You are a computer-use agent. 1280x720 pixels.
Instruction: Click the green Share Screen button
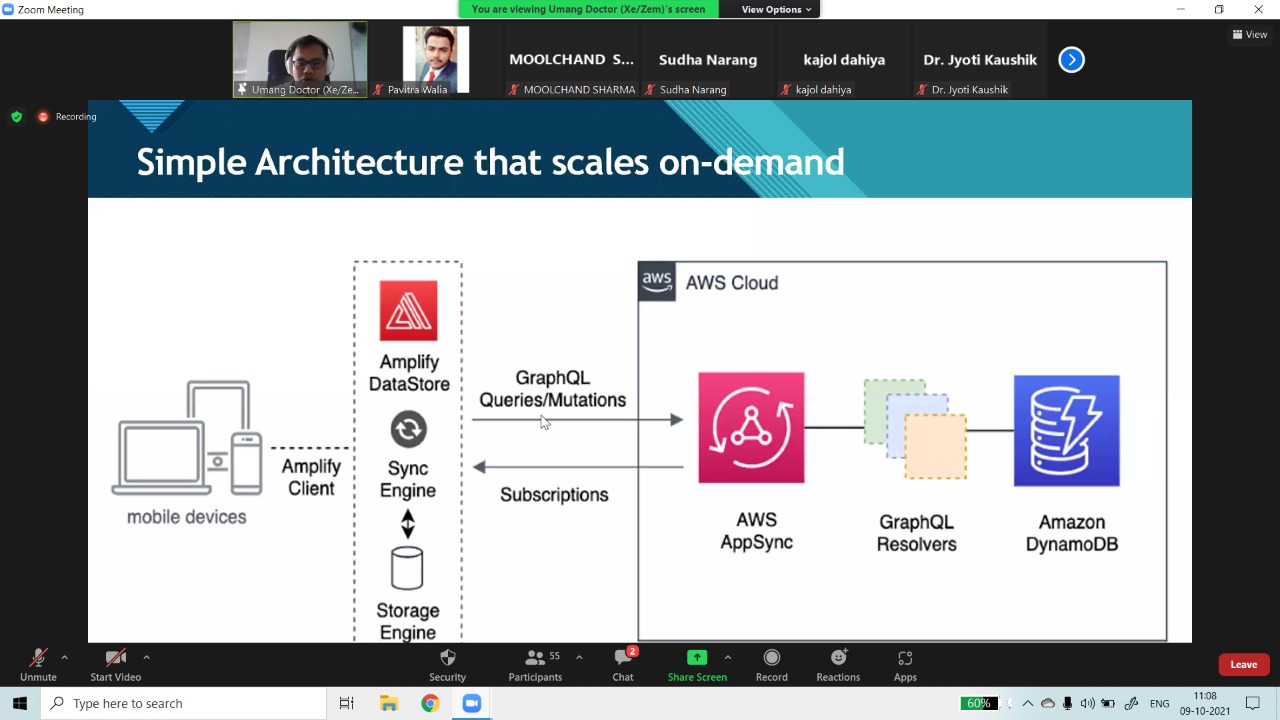click(697, 664)
